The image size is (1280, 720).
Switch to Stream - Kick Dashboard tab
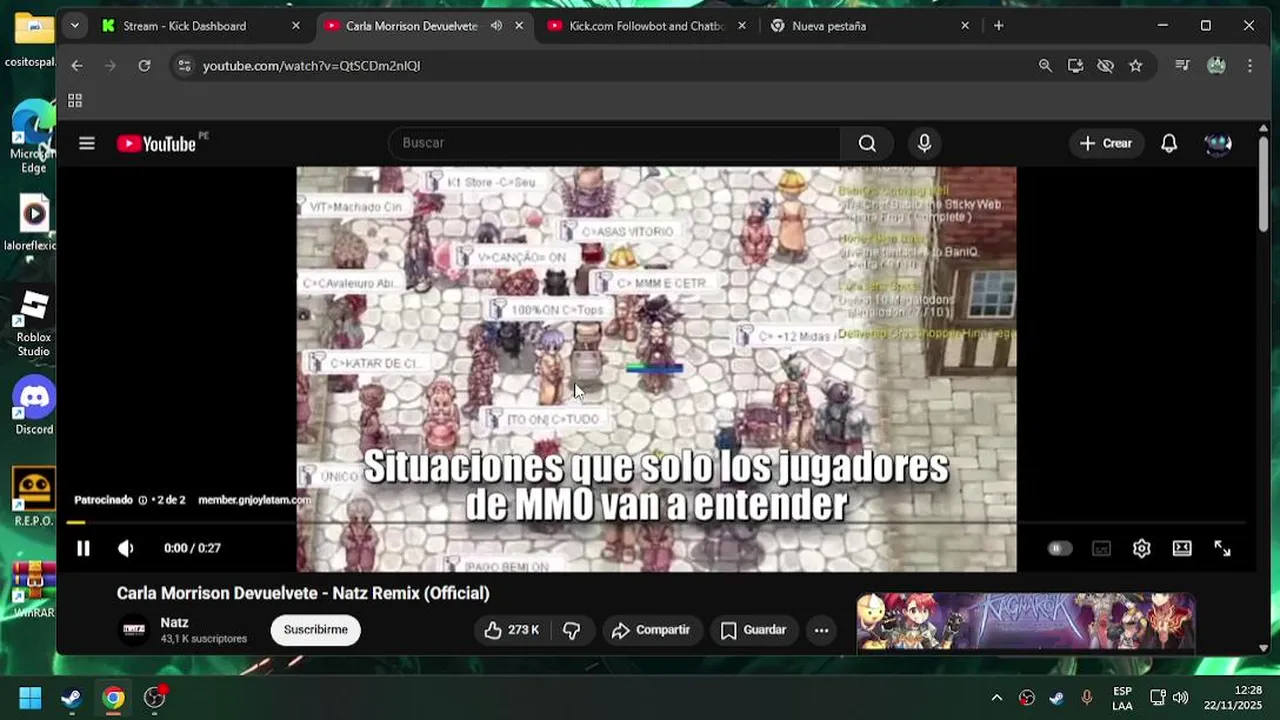(185, 26)
